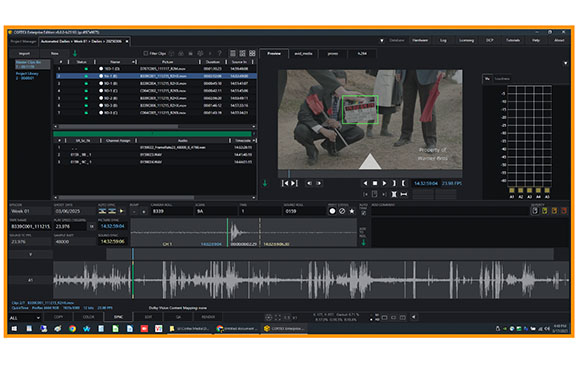Switch clip list to medium thumbnail grid view
The image size is (580, 373).
coord(242,53)
